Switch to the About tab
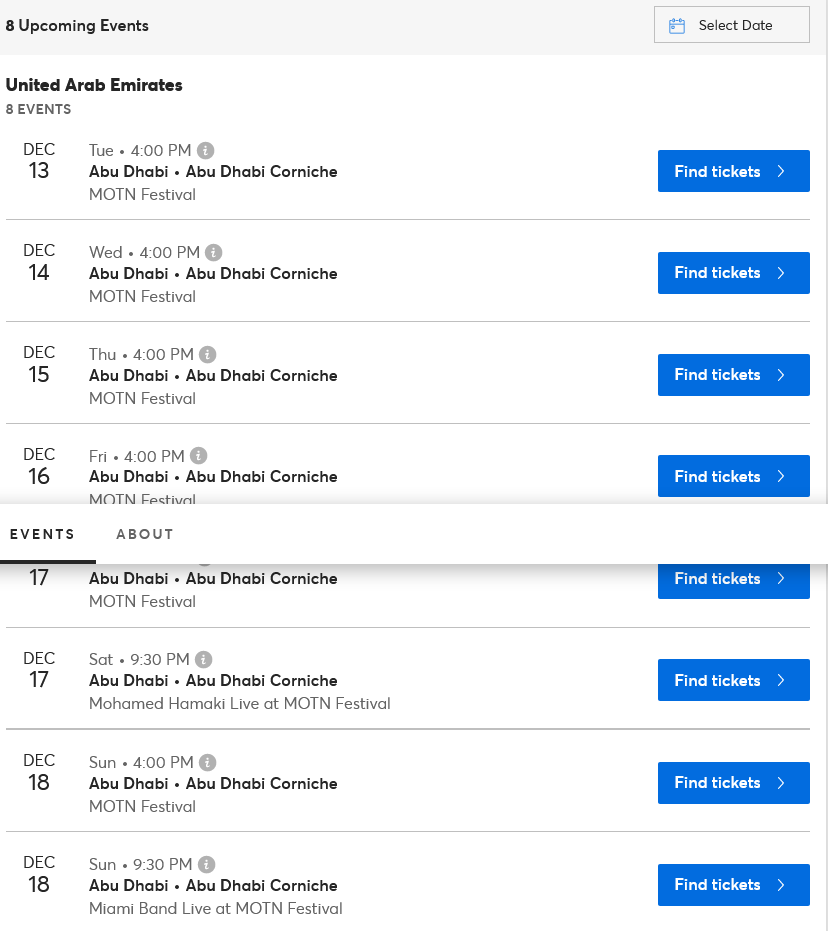This screenshot has width=828, height=931. click(145, 534)
